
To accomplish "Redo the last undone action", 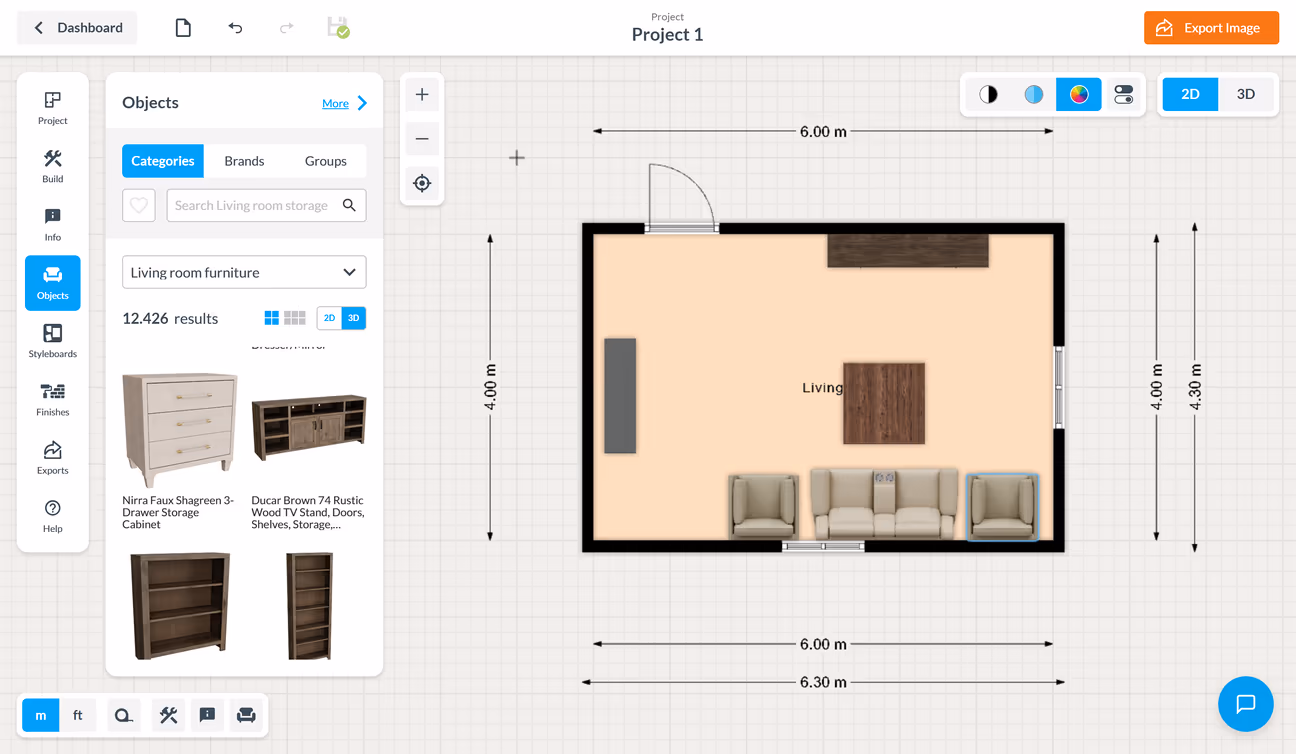I will tap(287, 28).
